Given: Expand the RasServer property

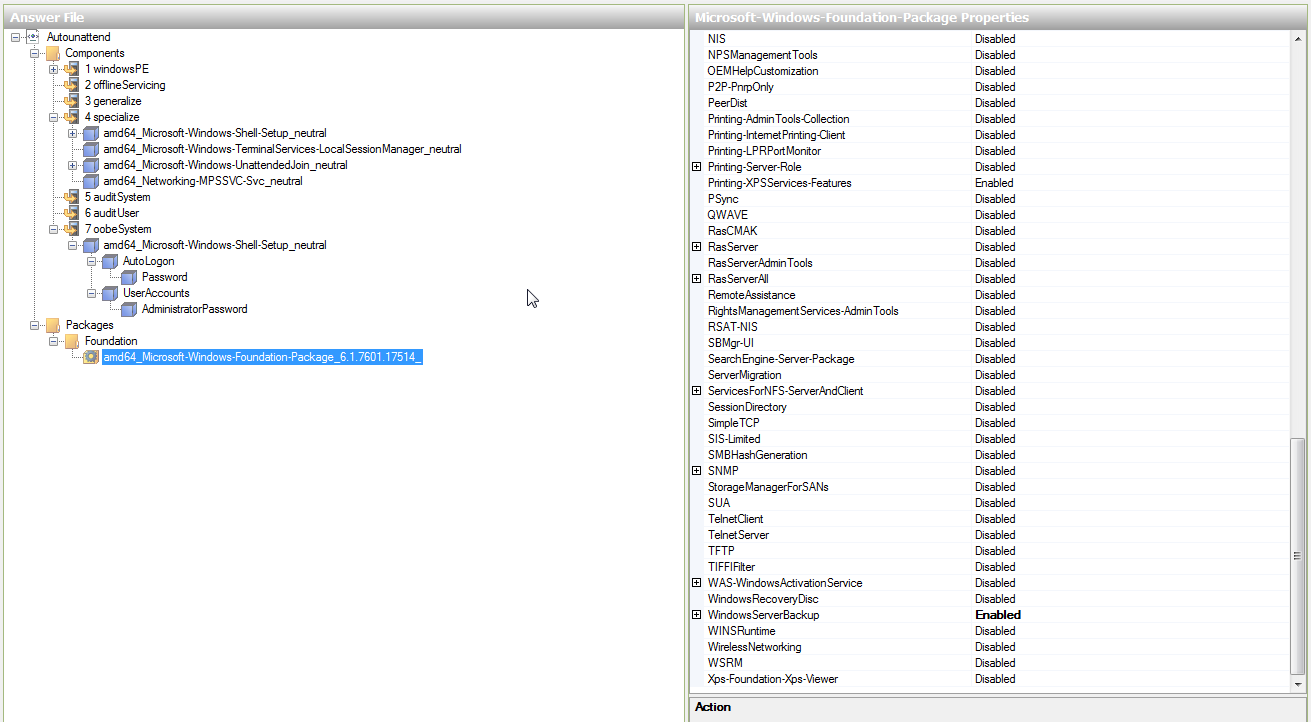Looking at the screenshot, I should (697, 247).
